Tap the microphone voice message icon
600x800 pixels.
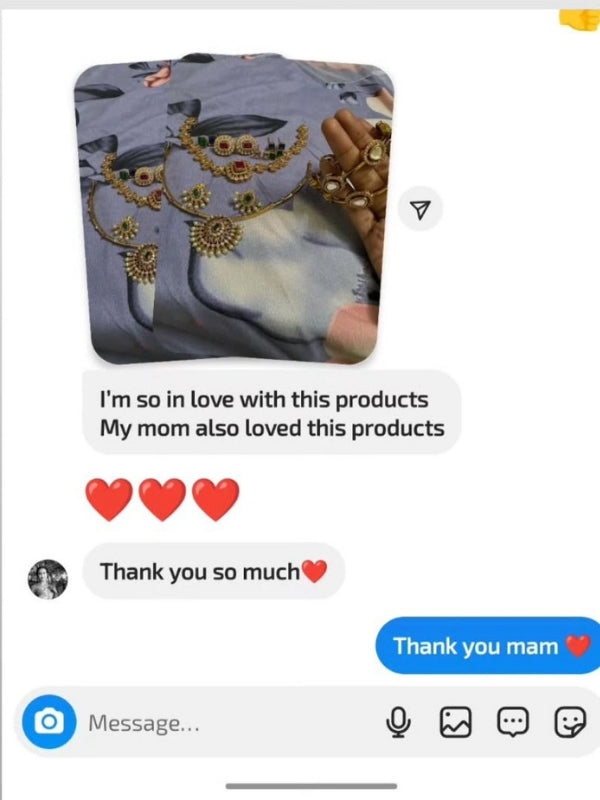coord(398,722)
